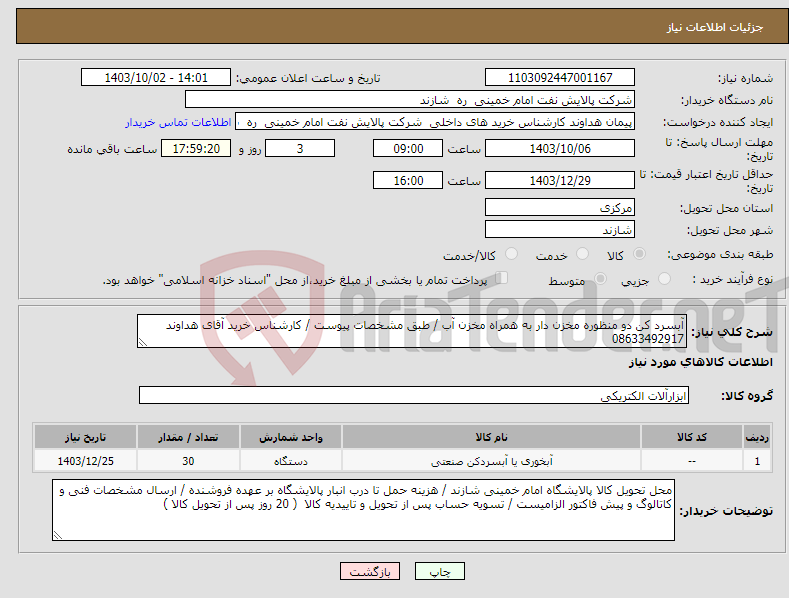Click the need date cell 1403/12/25
The height and width of the screenshot is (598, 789).
coord(86,461)
